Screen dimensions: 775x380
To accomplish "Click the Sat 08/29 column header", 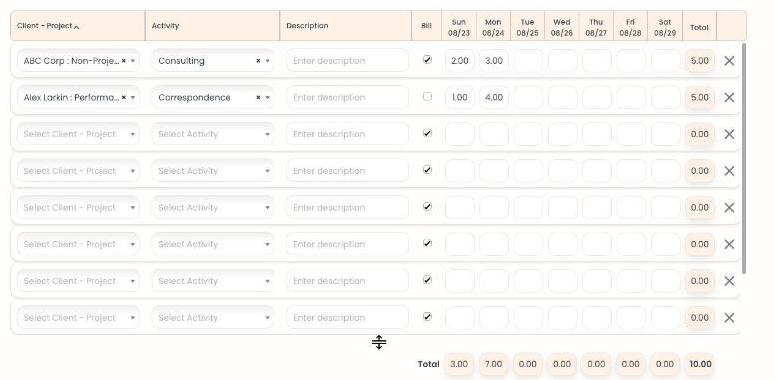I will coord(665,28).
